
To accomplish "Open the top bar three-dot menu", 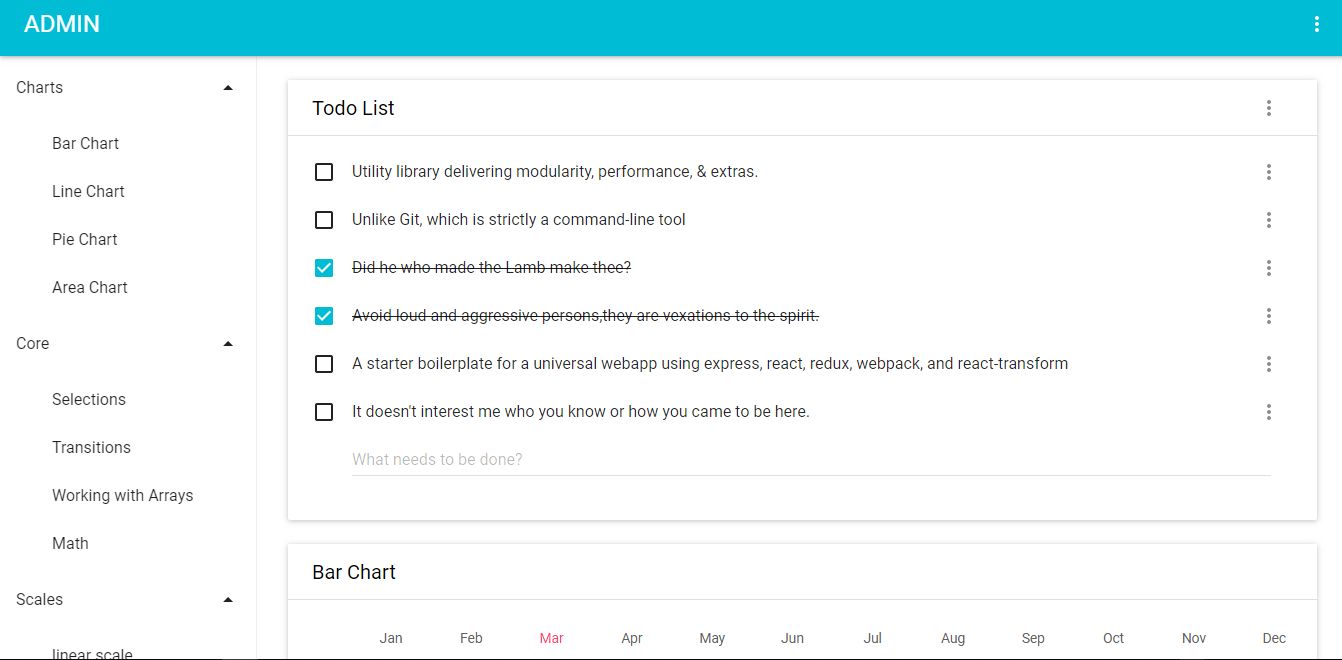I will 1316,24.
